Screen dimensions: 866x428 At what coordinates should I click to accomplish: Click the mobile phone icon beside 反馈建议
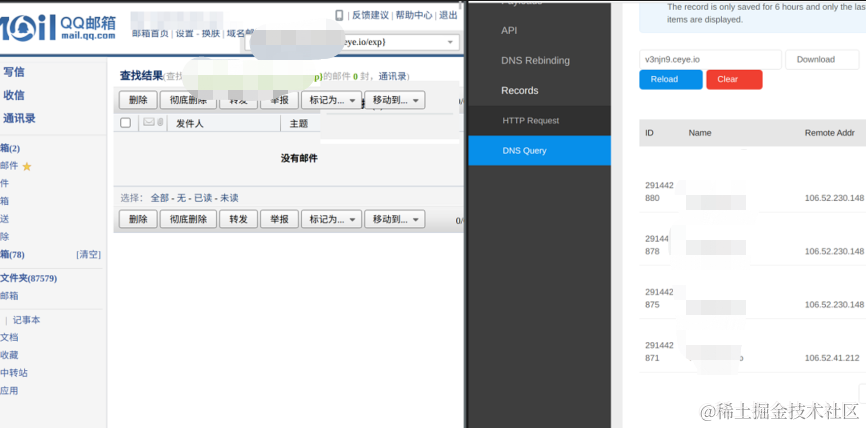(x=339, y=15)
